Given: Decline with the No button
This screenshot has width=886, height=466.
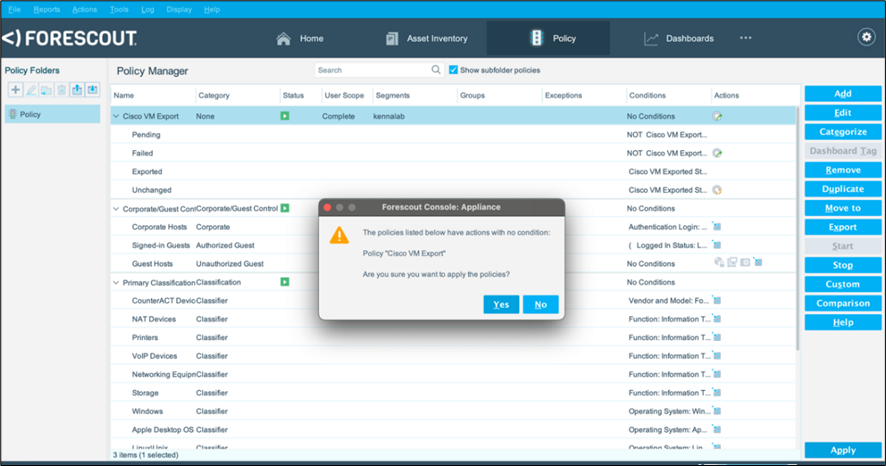Looking at the screenshot, I should coord(541,304).
